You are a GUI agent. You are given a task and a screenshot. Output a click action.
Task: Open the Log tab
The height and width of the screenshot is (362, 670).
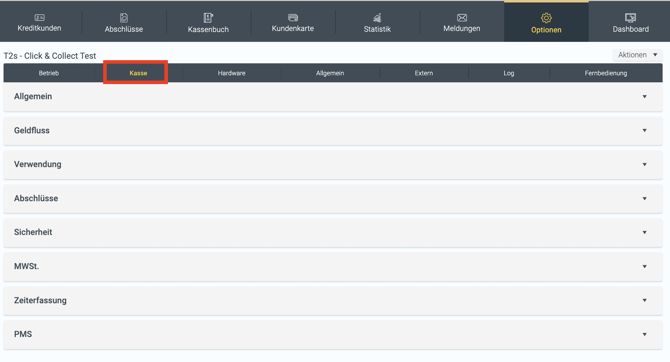point(508,73)
